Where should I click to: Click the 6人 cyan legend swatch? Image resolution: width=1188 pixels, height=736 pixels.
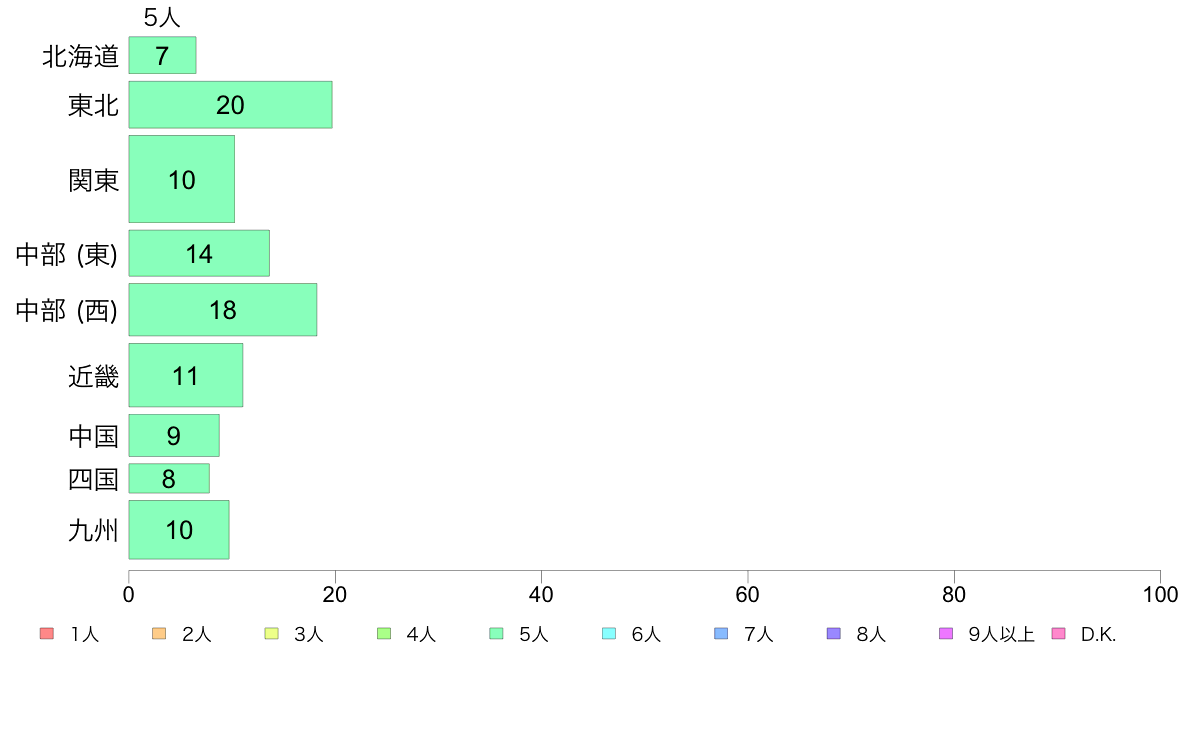click(x=608, y=634)
